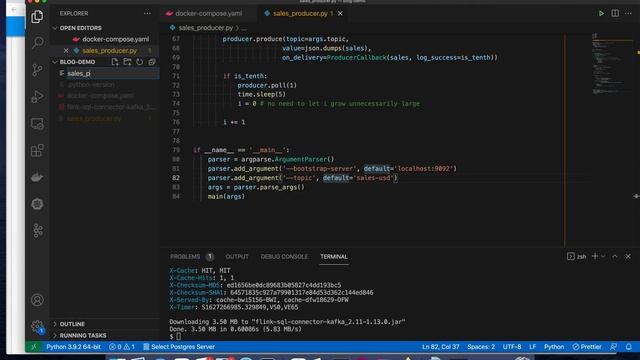The image size is (640, 360).
Task: Open errors and warnings count
Action: 122,347
